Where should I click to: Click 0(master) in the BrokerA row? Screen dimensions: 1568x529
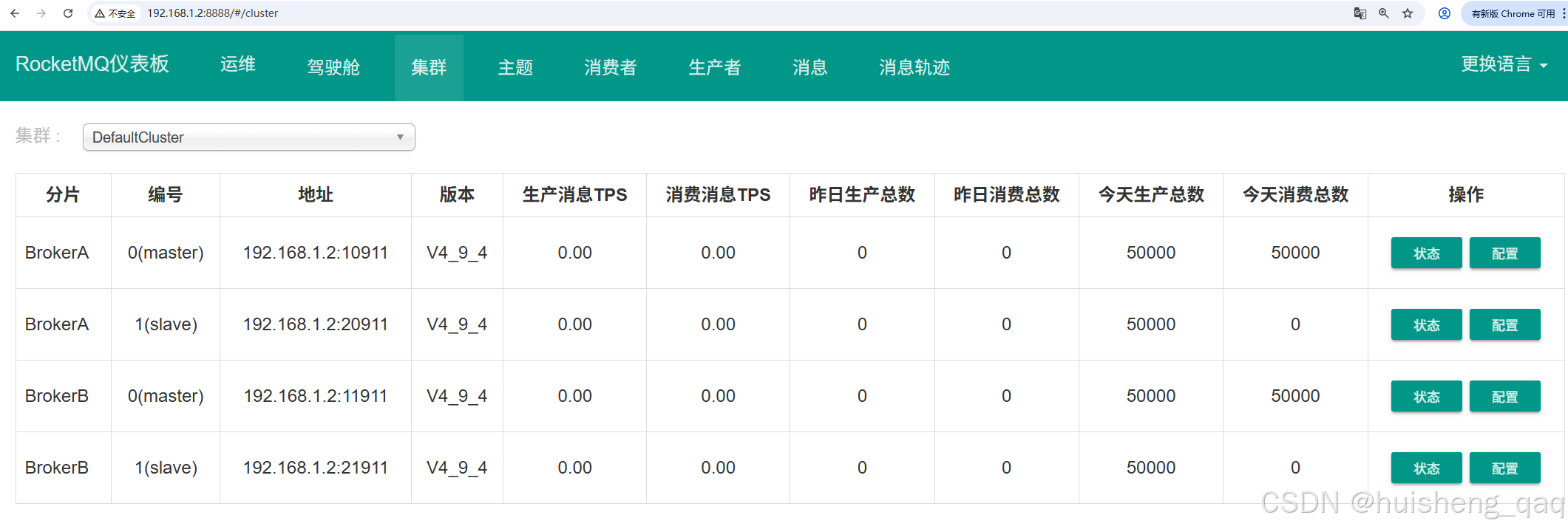point(166,253)
